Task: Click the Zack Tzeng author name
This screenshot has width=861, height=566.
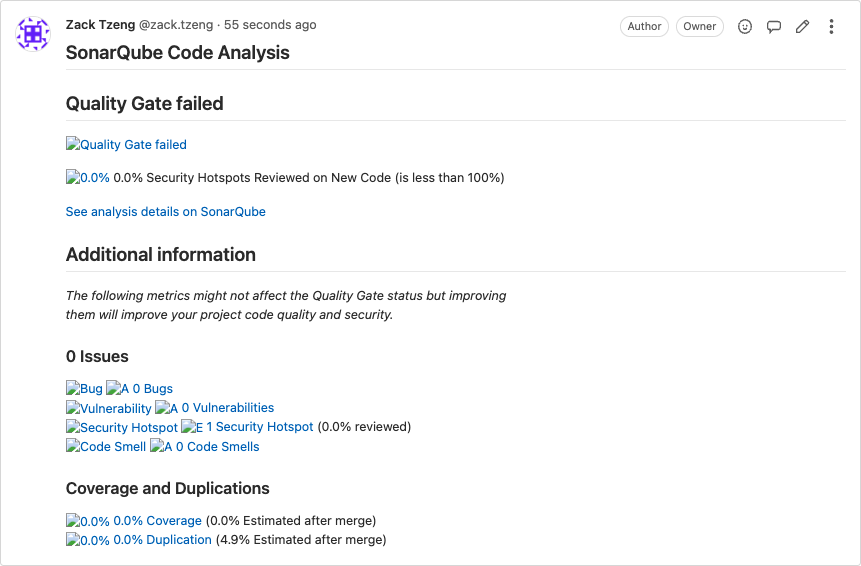Action: 100,25
